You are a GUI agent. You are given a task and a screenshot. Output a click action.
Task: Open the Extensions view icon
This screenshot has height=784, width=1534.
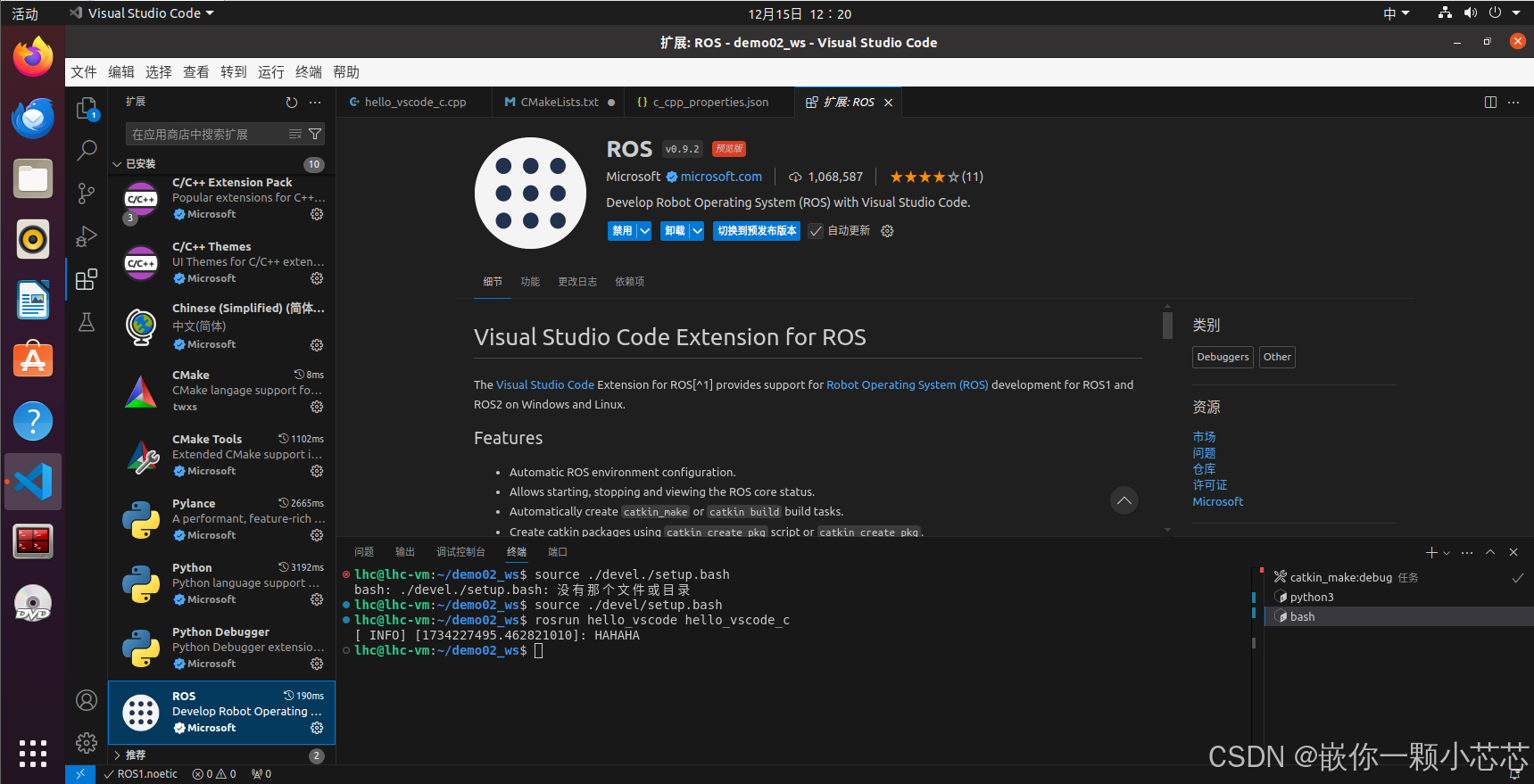coord(87,280)
